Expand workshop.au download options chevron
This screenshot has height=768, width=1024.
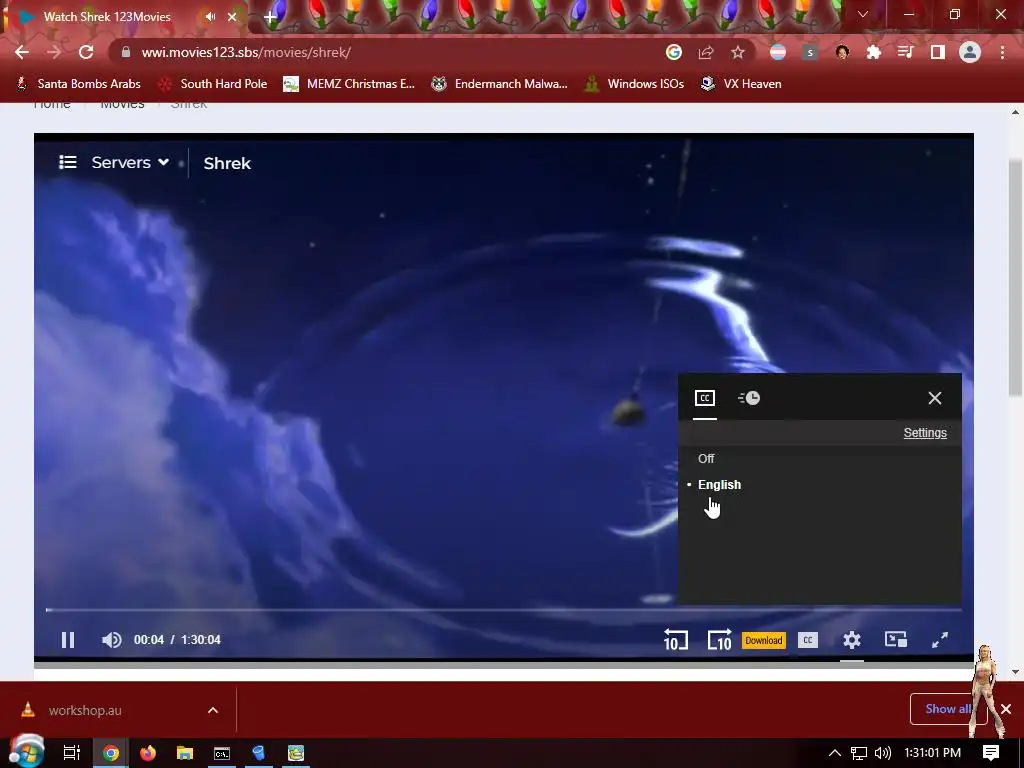point(213,710)
